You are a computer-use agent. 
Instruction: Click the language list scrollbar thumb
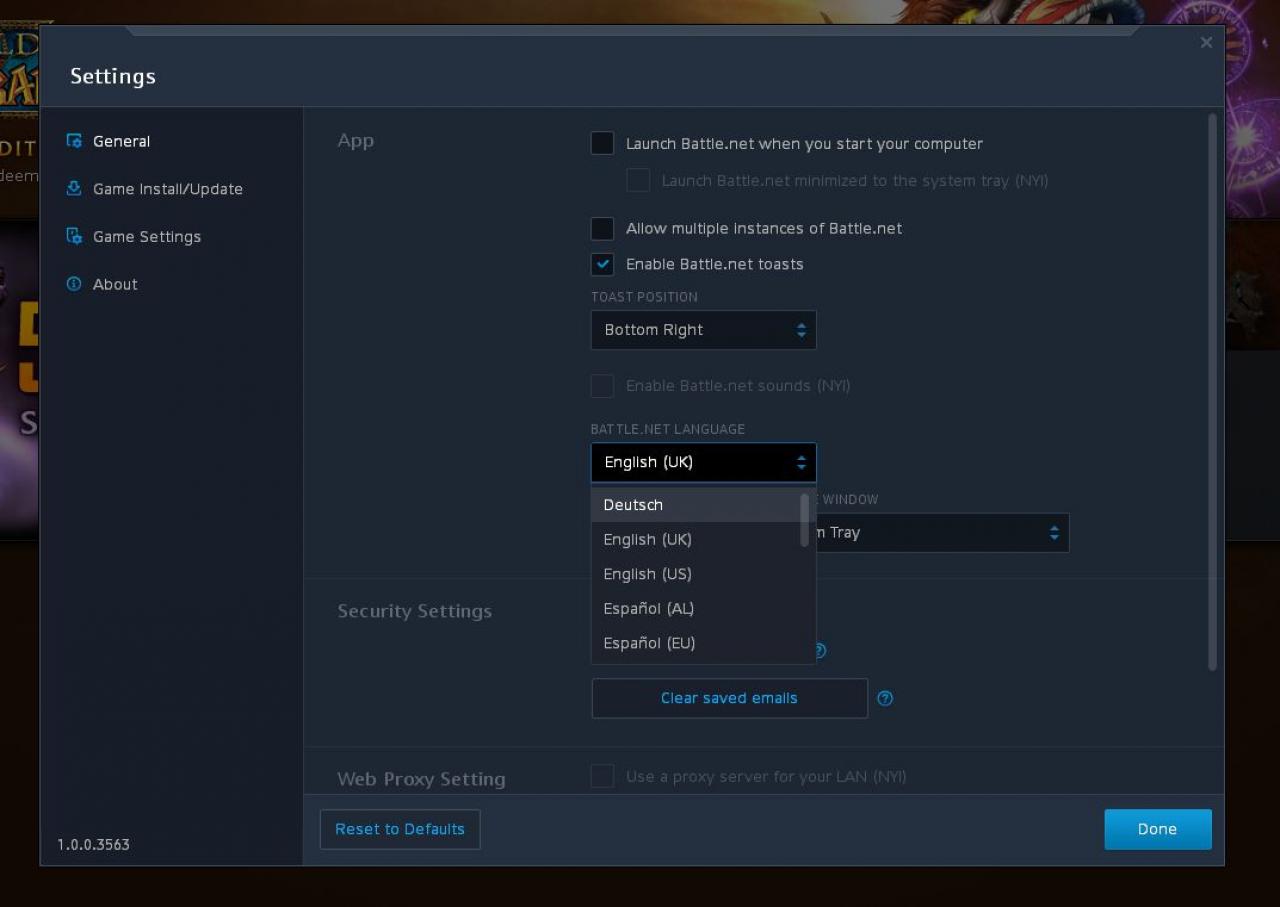click(x=804, y=519)
